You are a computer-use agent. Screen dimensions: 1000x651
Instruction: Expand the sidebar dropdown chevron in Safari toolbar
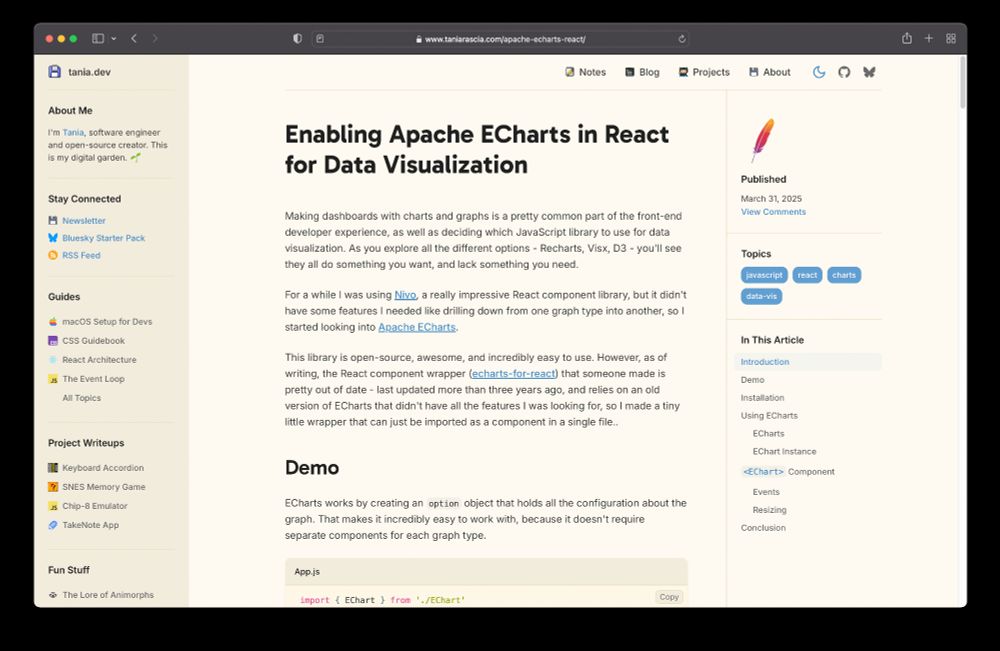point(114,39)
